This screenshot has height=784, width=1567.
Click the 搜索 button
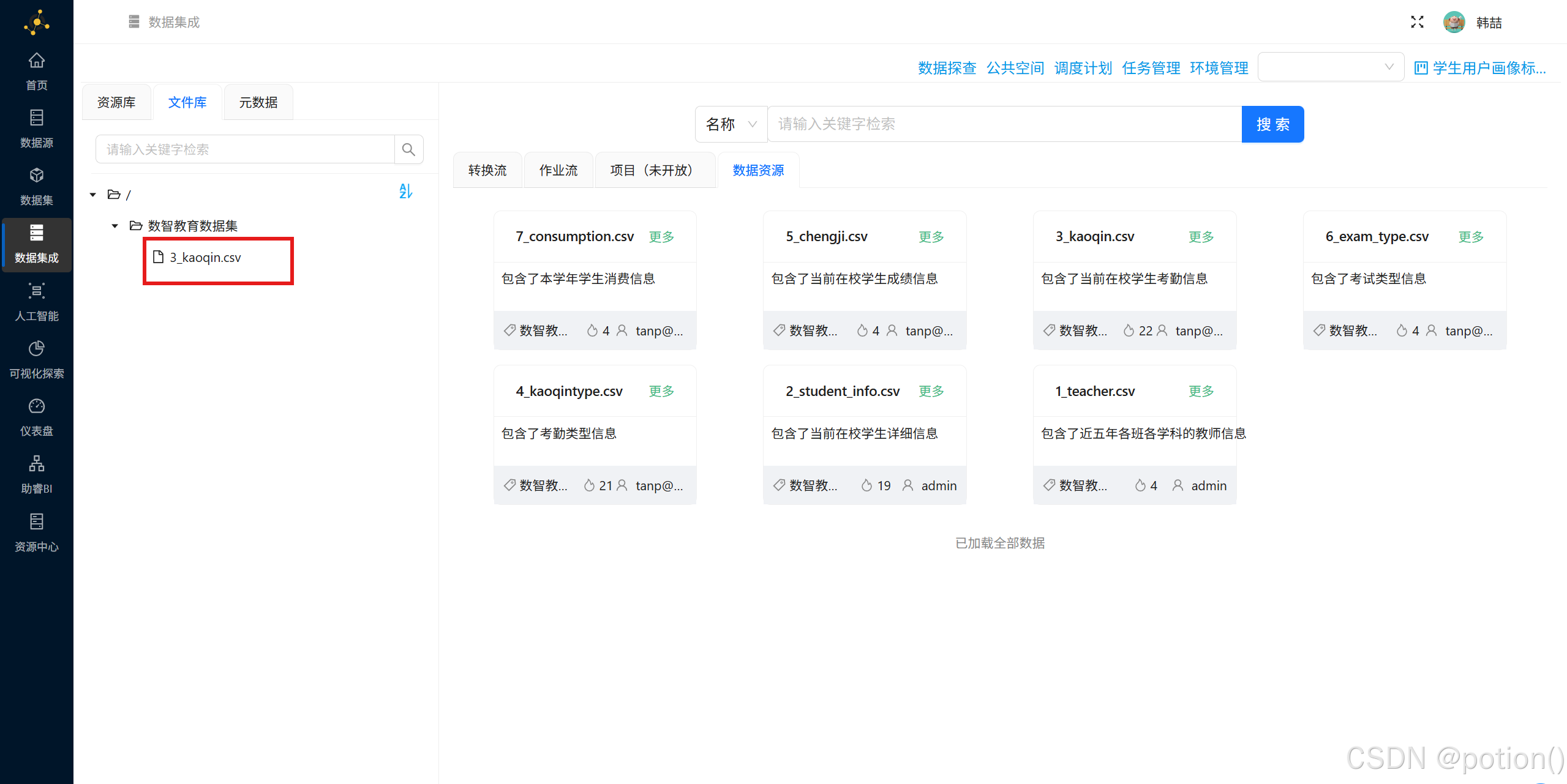[x=1273, y=124]
